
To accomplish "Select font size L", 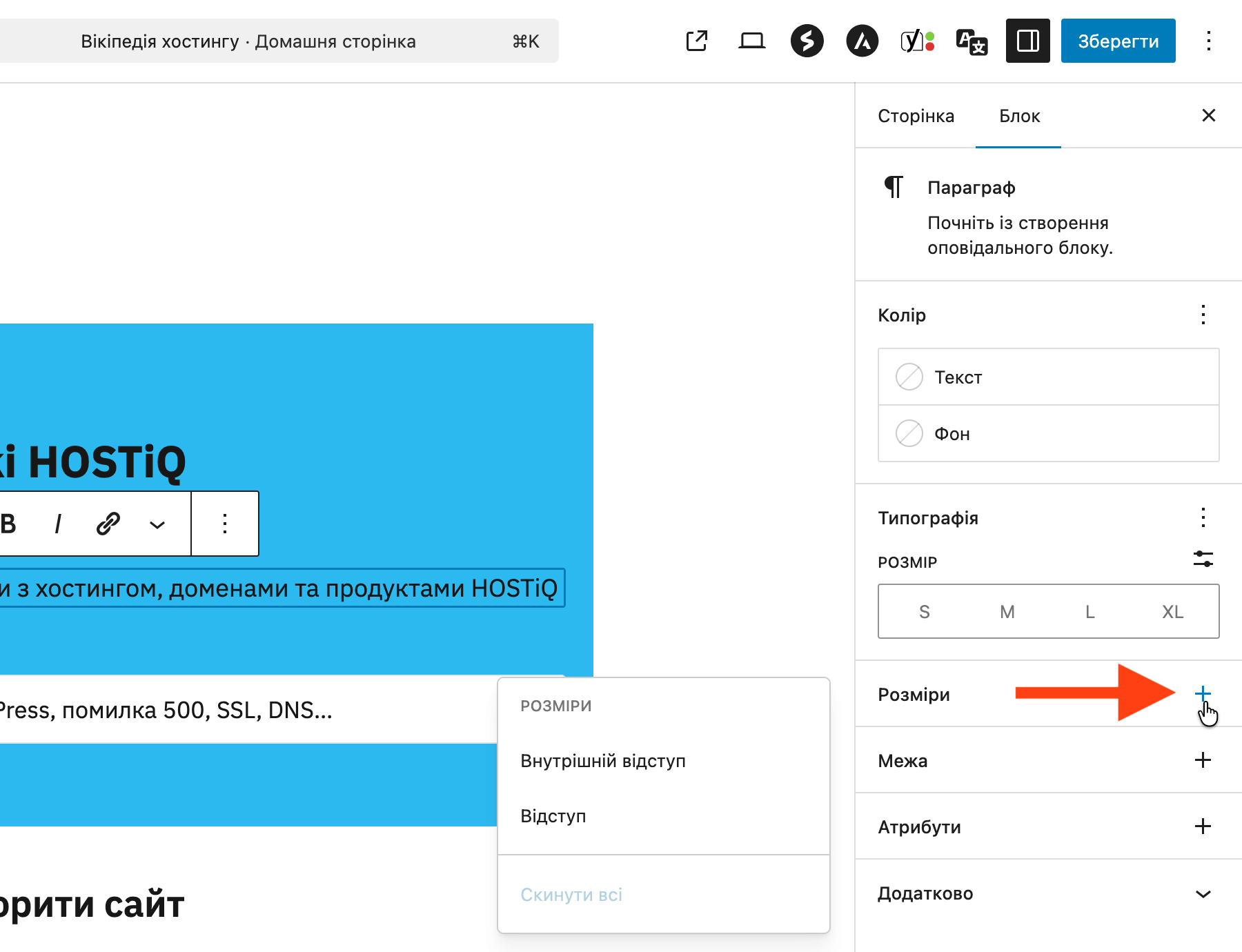I will tap(1090, 612).
